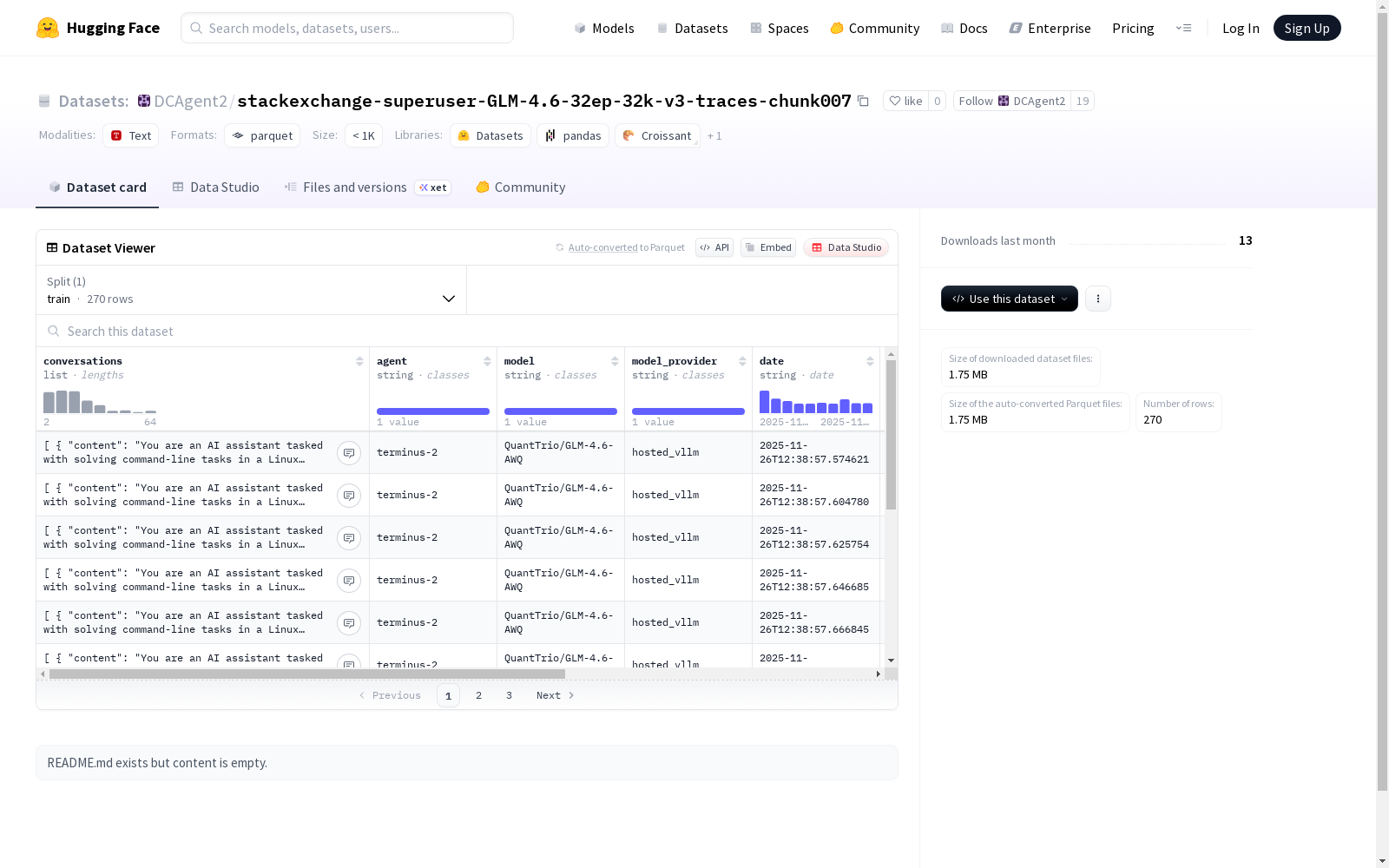Screen dimensions: 1389x868
Task: Click the conversations lengths histogram
Action: click(x=100, y=402)
